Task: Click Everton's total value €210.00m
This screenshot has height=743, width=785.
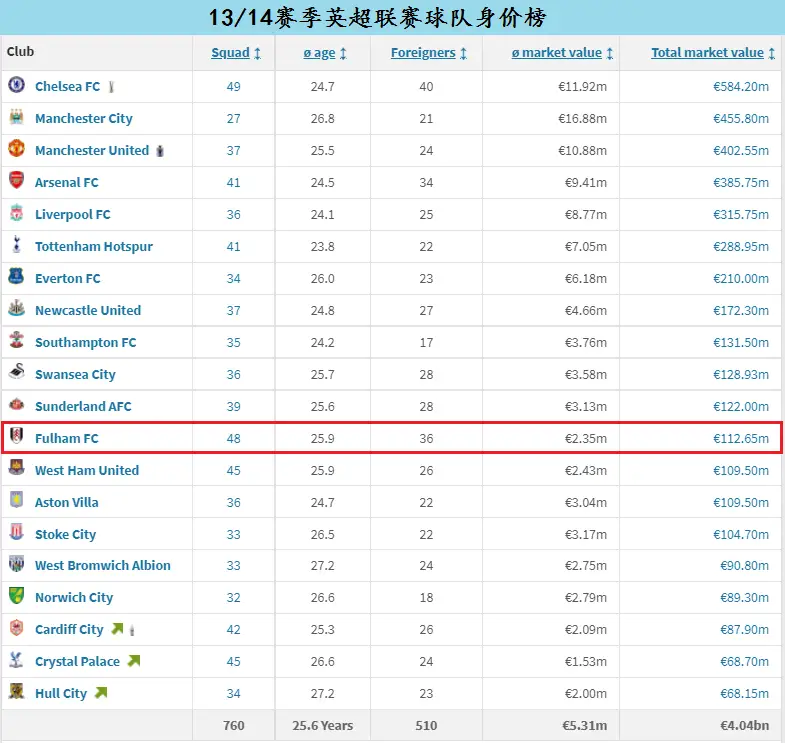Action: [741, 278]
